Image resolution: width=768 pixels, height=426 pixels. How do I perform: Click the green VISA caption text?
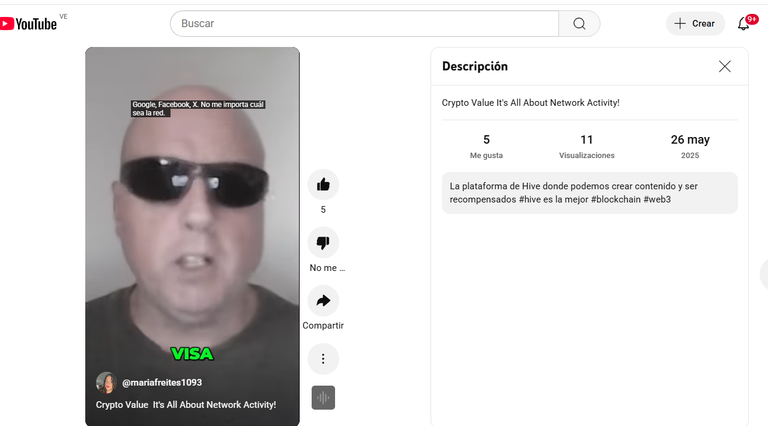coord(192,354)
